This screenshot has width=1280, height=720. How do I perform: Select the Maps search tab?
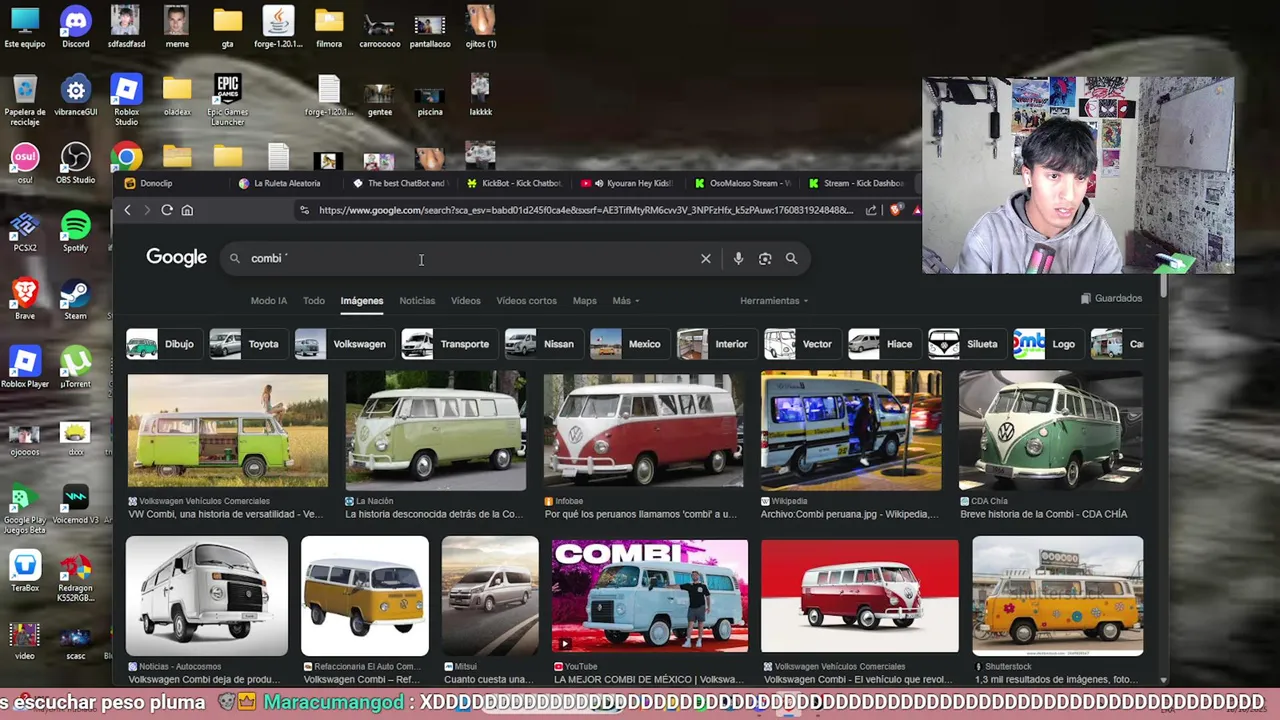click(x=584, y=300)
